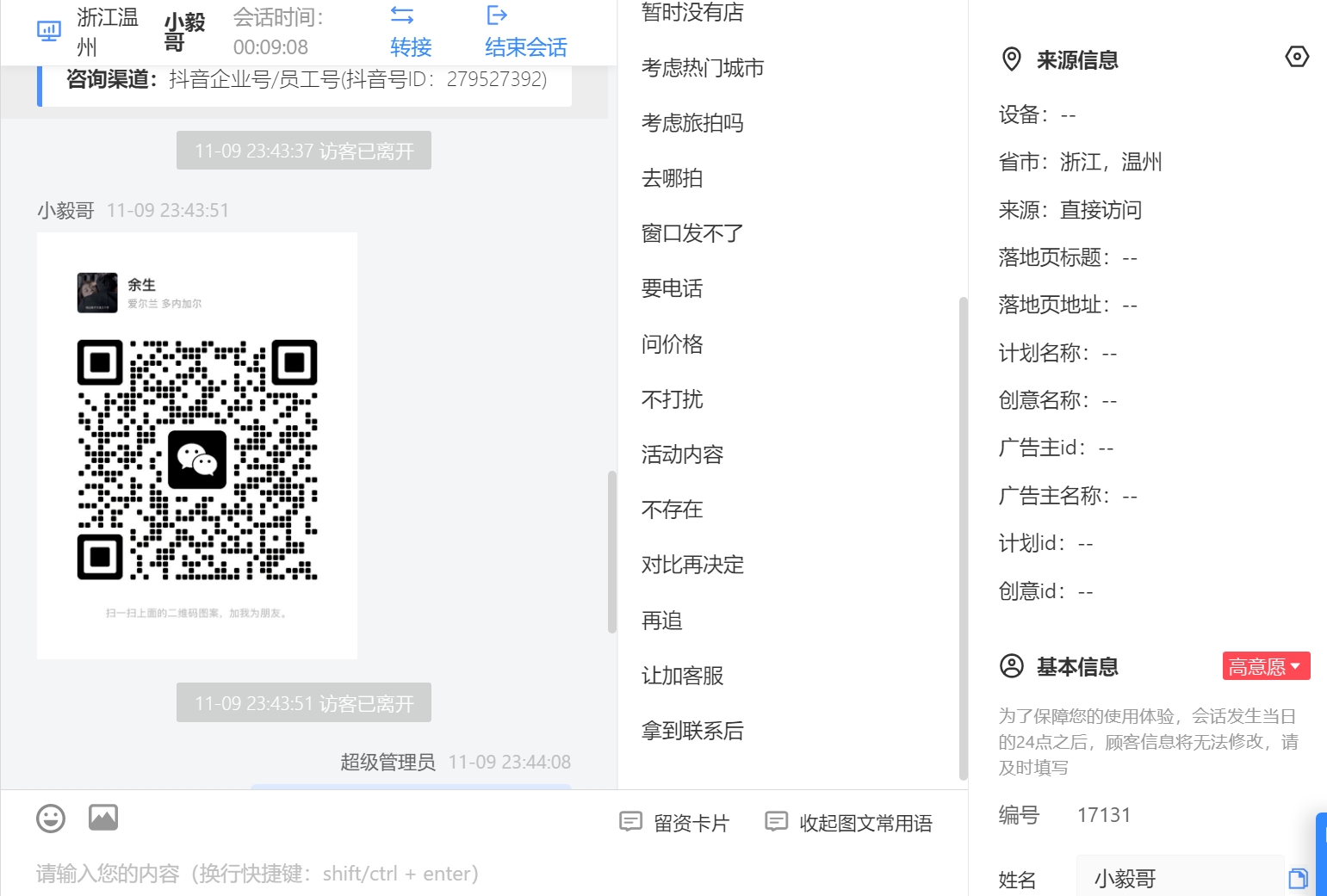The width and height of the screenshot is (1327, 896).
Task: Click the 23:43:51 访客已离开 system notice
Action: (304, 703)
